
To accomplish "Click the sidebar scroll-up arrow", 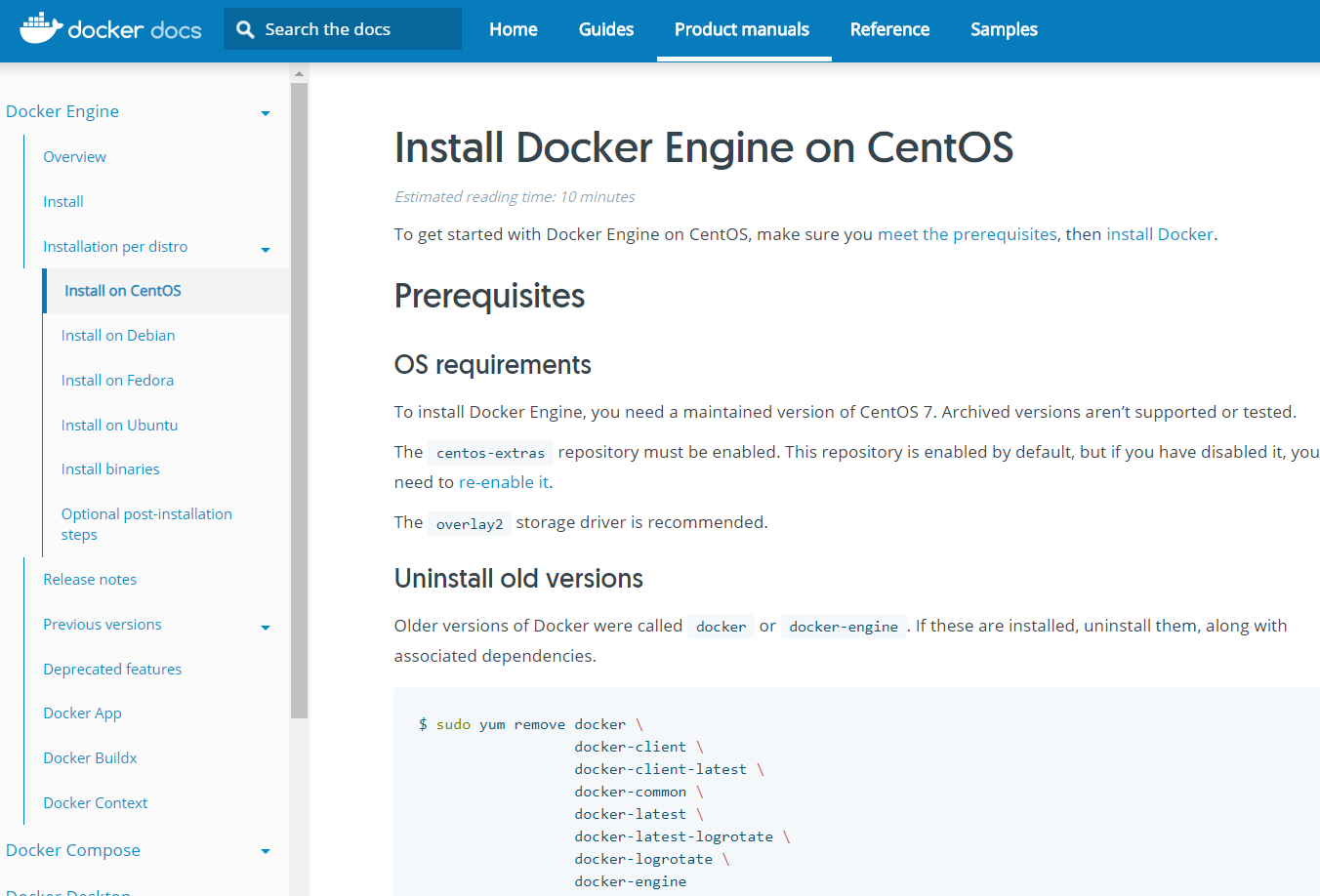I will coord(299,73).
